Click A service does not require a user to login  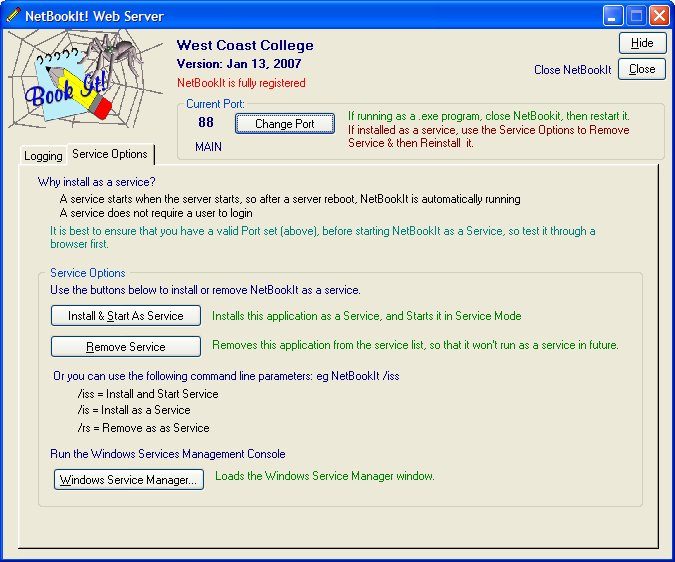point(156,213)
